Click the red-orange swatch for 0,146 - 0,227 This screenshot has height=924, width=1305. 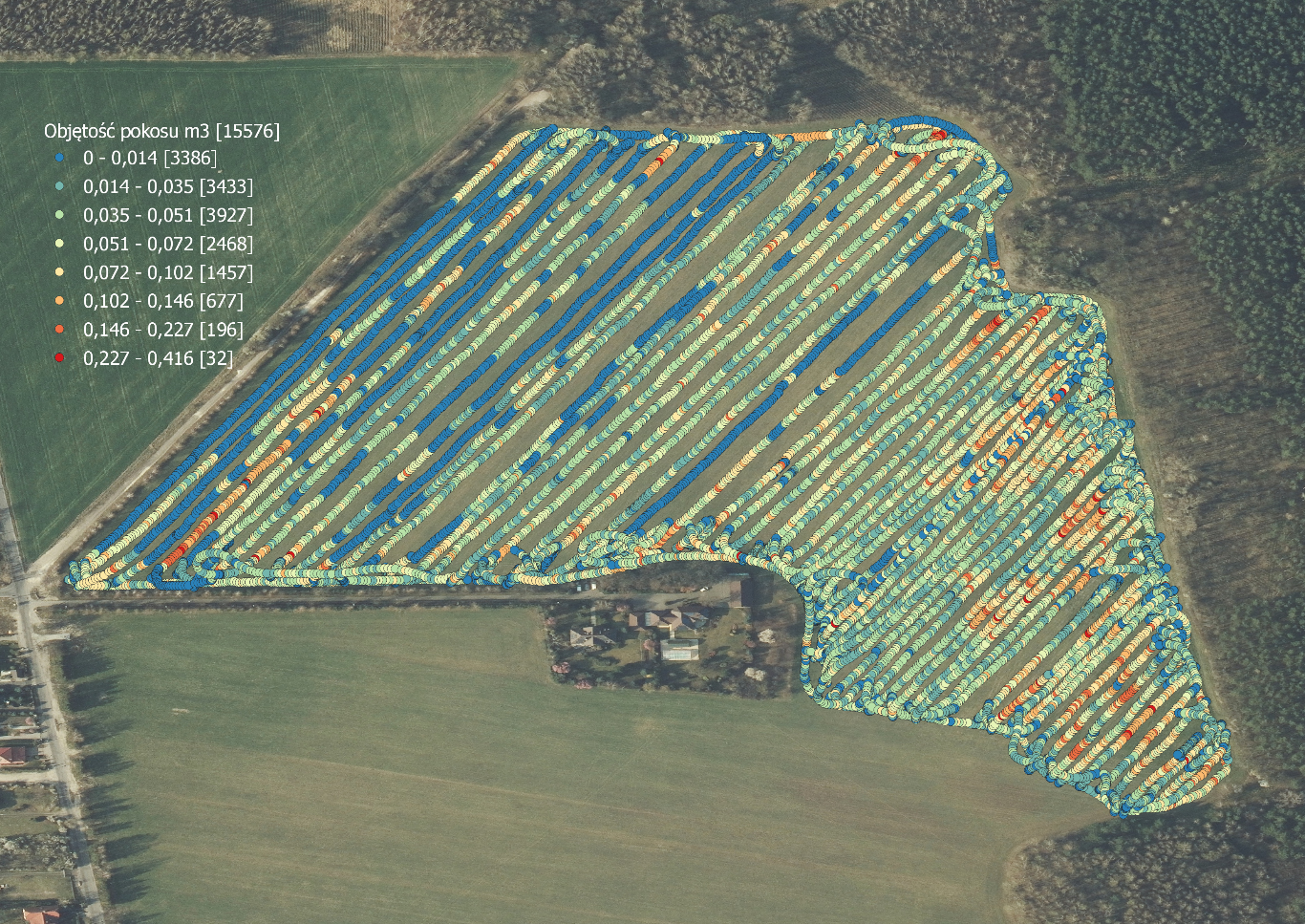(x=59, y=330)
